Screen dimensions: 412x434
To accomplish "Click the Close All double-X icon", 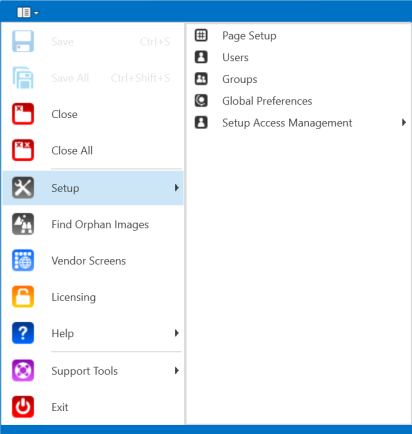I will (23, 150).
